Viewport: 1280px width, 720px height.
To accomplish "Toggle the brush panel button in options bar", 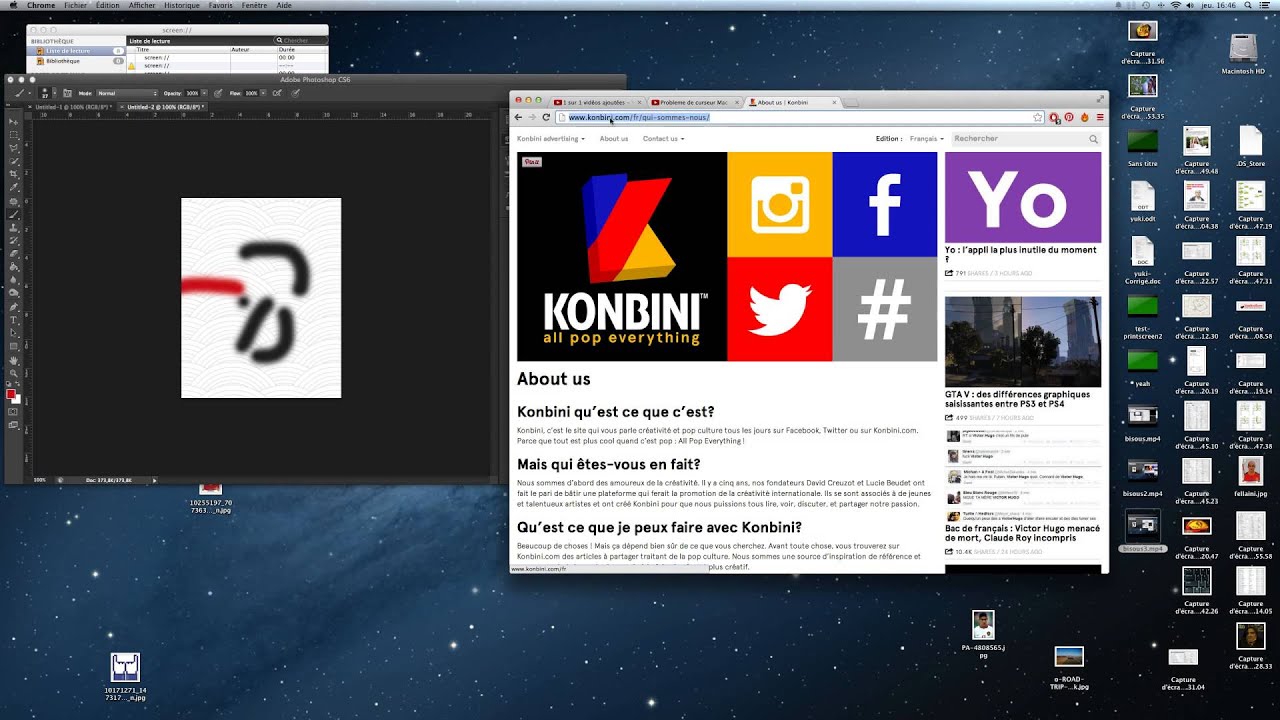I will pyautogui.click(x=67, y=93).
